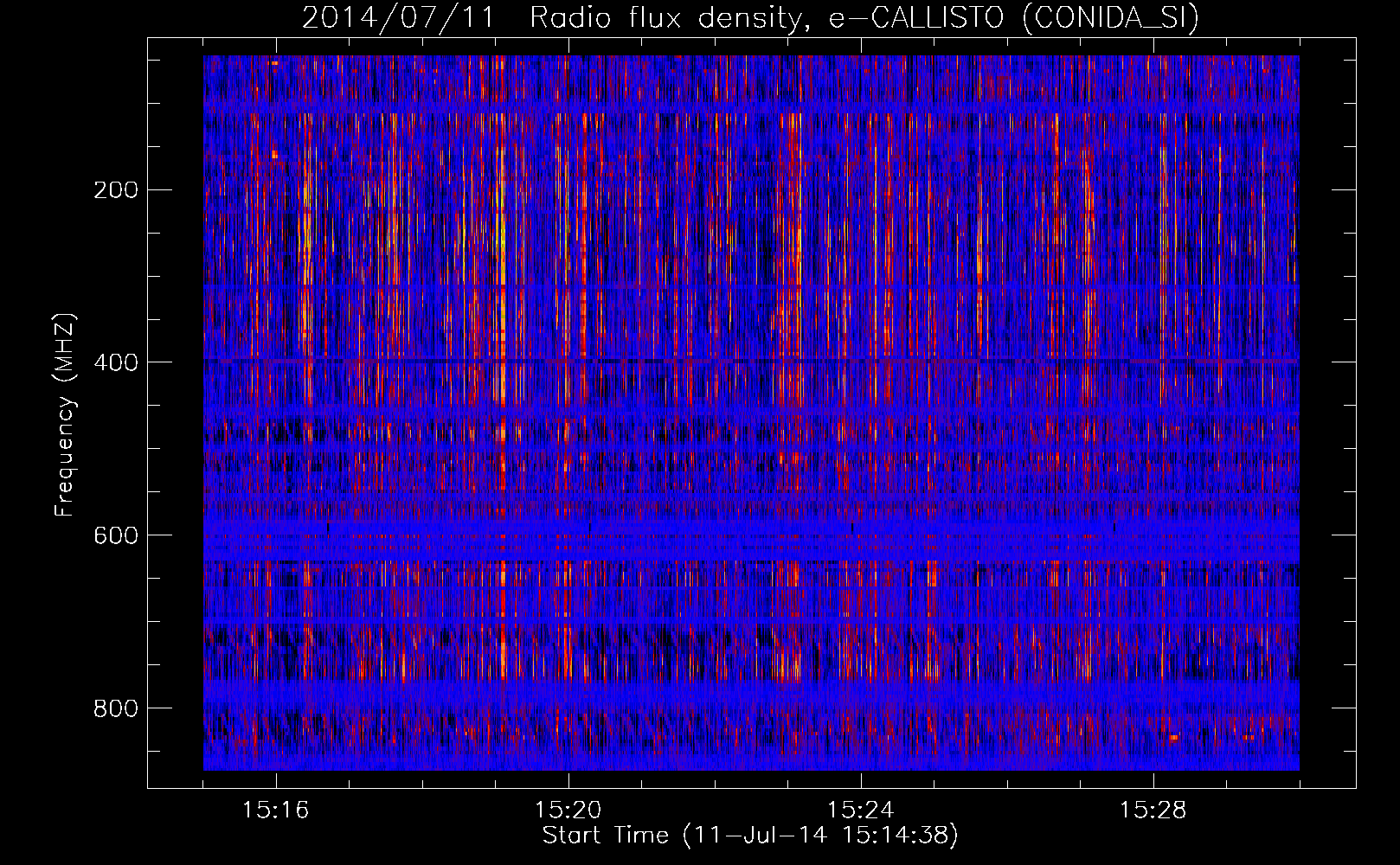The width and height of the screenshot is (1400, 865).
Task: Select the 'Frequency (MHZ)' y-axis label
Action: pyautogui.click(x=65, y=415)
